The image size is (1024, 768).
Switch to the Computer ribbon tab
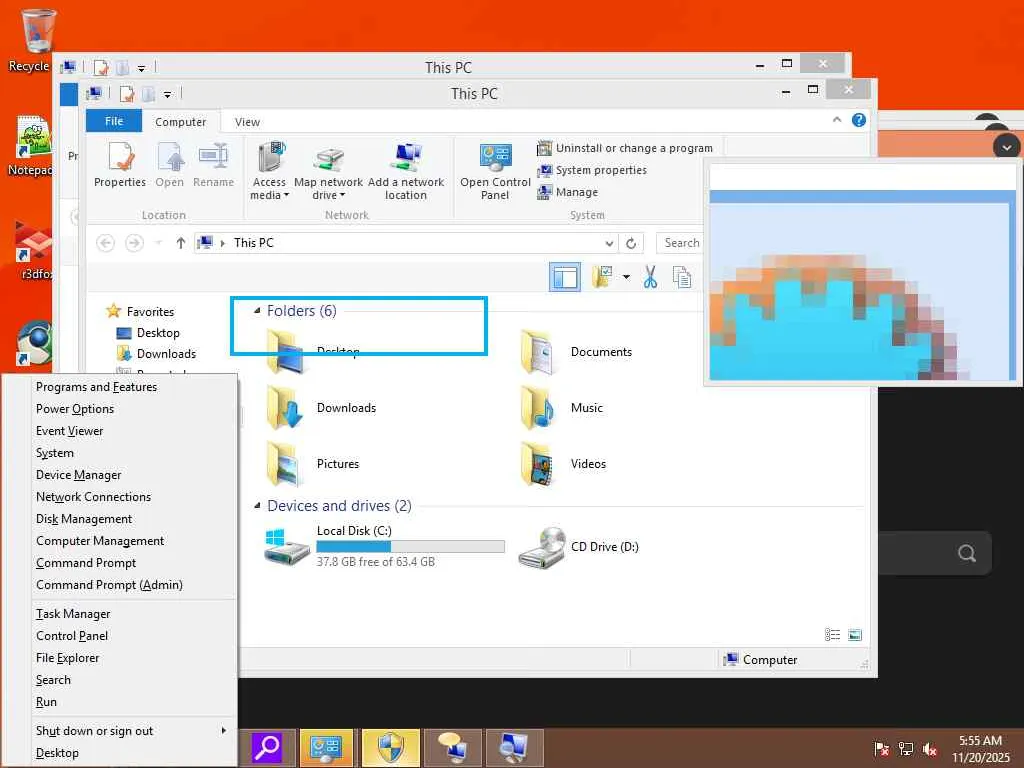180,122
